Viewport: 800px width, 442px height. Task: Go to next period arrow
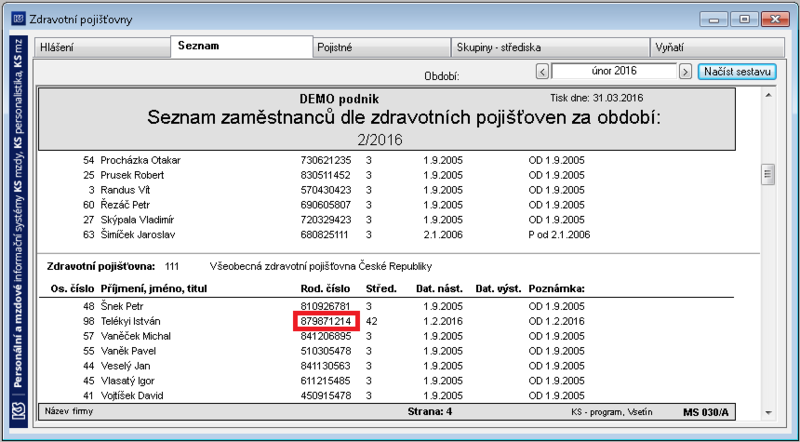tap(686, 71)
